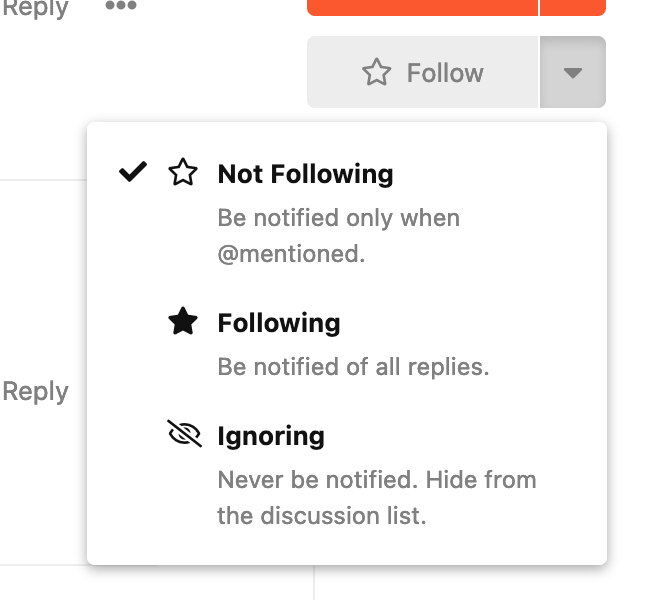
Task: Click the orange button's right split segment
Action: click(x=573, y=8)
